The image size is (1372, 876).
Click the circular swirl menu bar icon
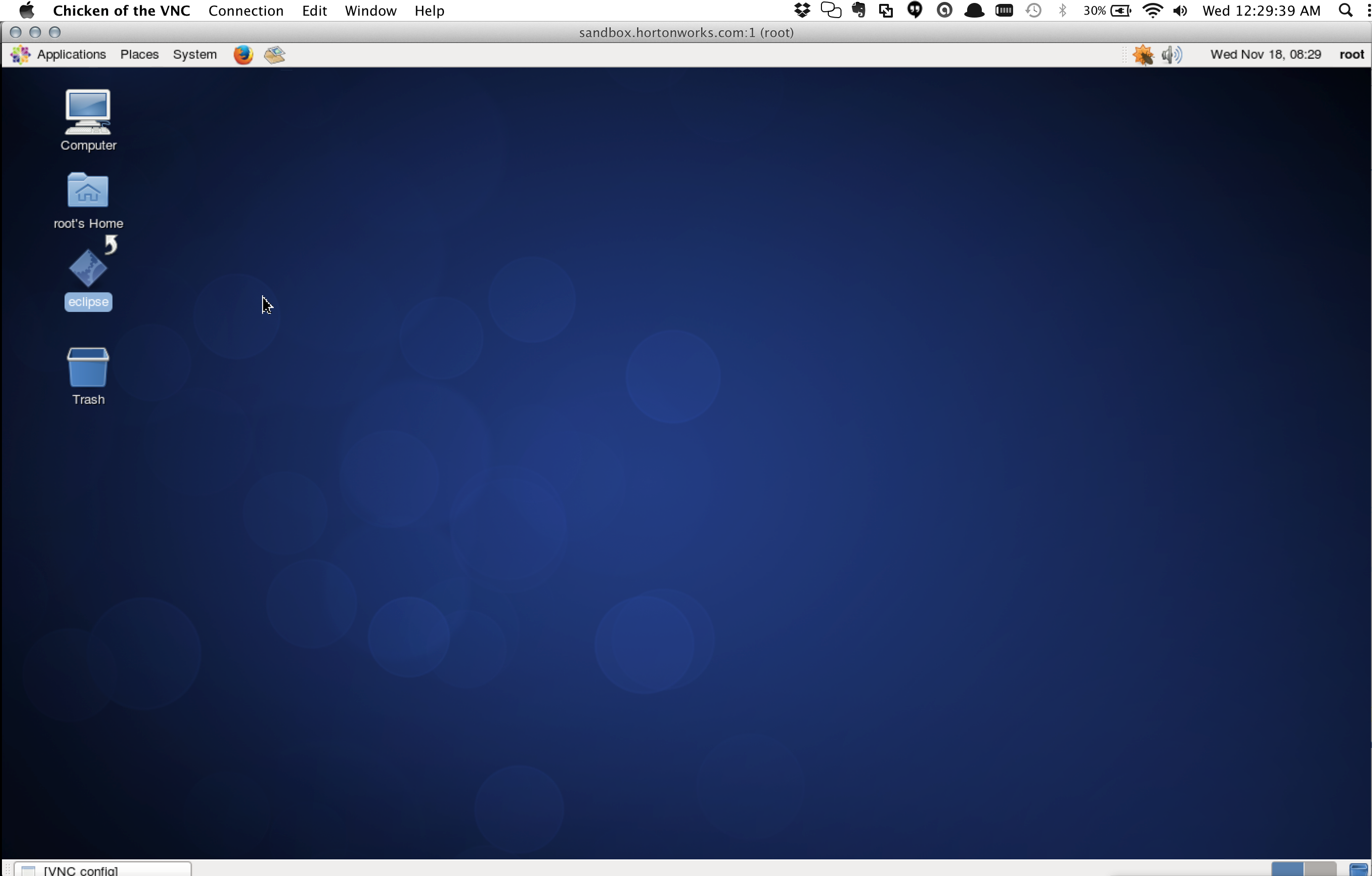pos(944,10)
